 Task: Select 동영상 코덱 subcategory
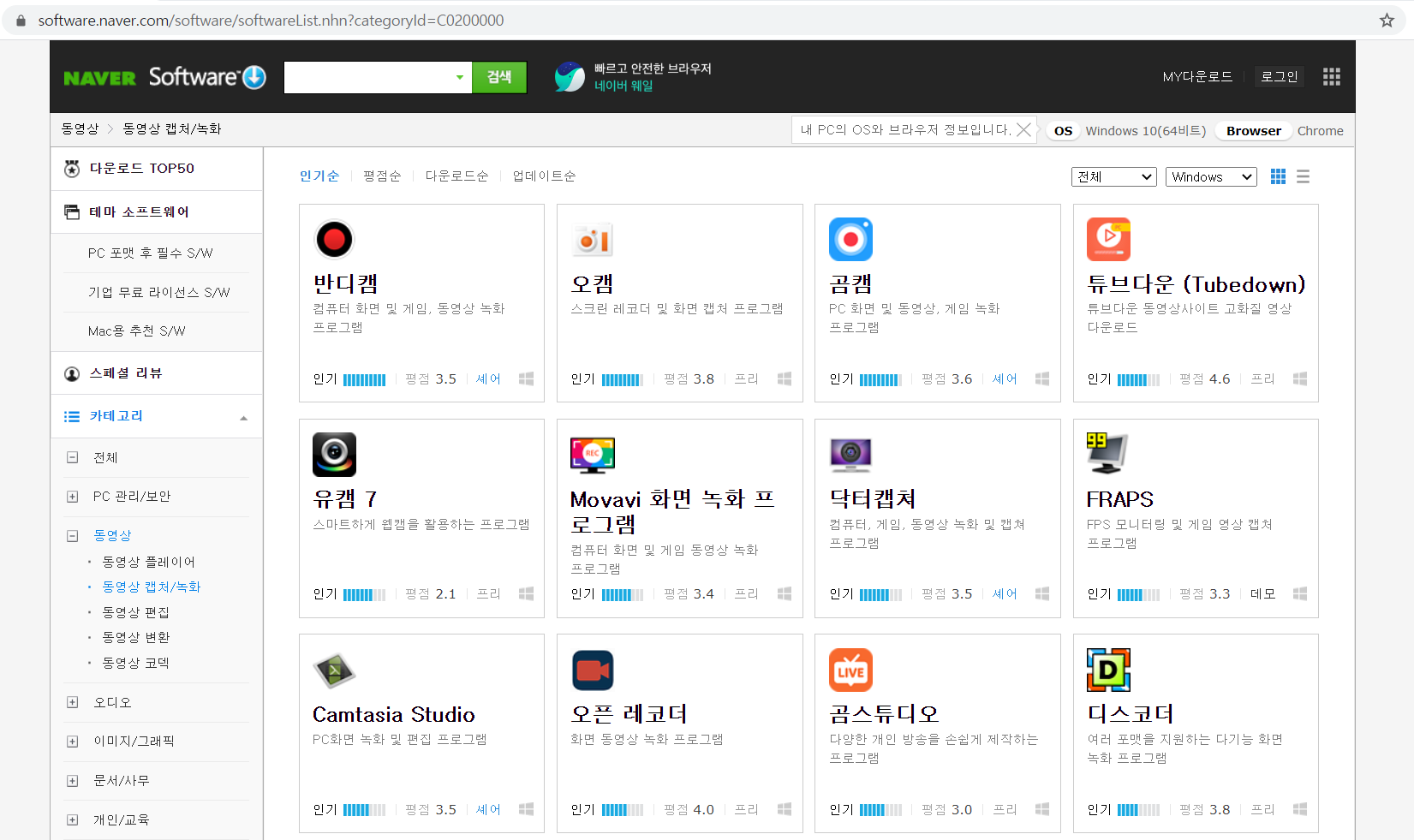click(x=136, y=663)
